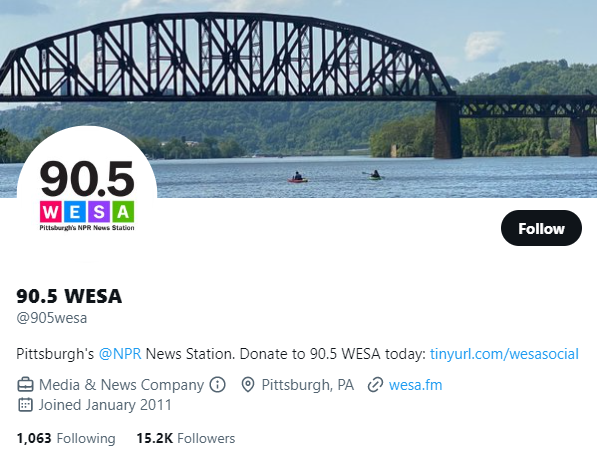Visit the wesa.fm website link
The image size is (597, 476).
coord(415,385)
